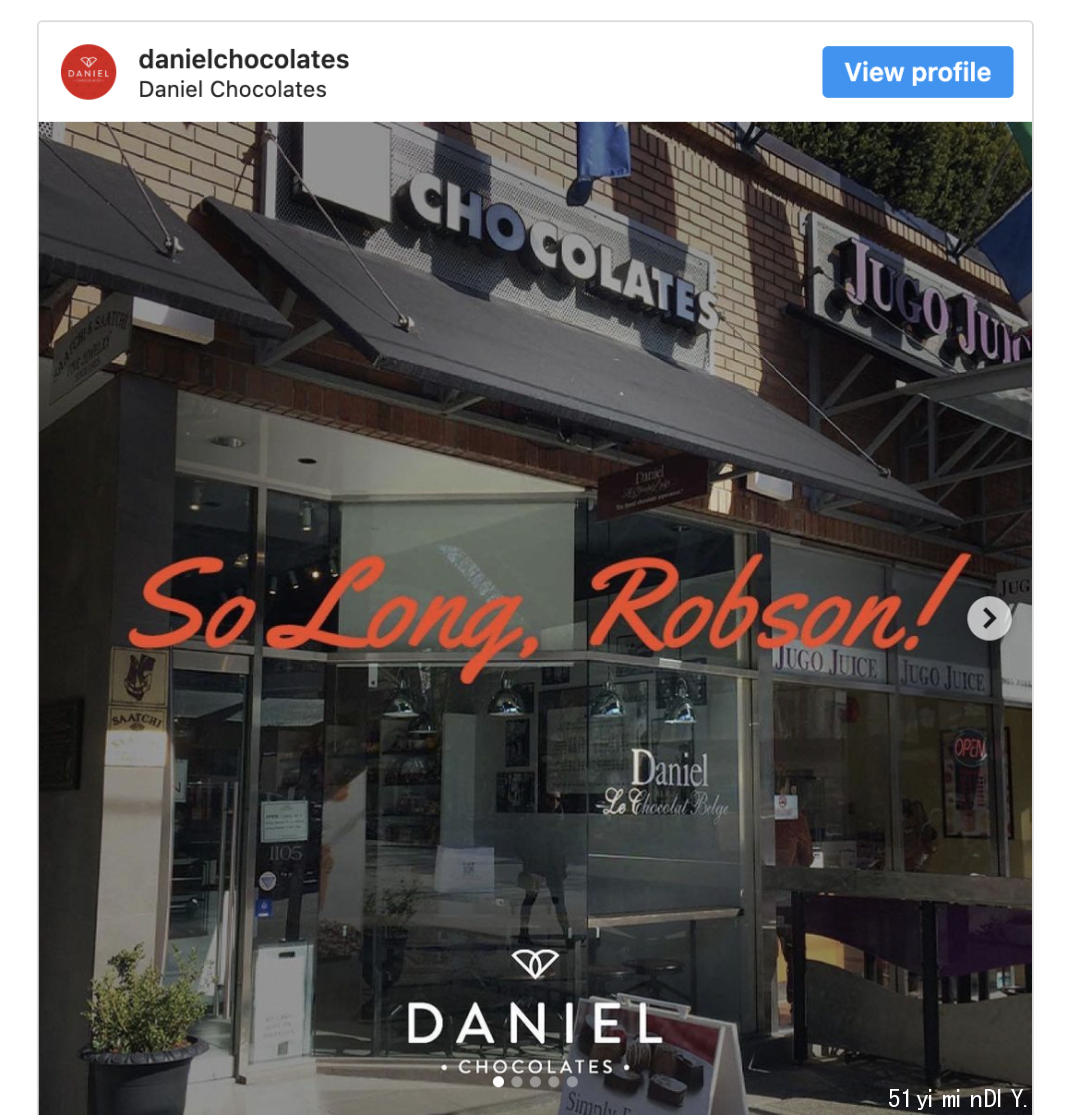Image resolution: width=1080 pixels, height=1115 pixels.
Task: Click the red Daniel Chocolates profile avatar
Action: (88, 72)
